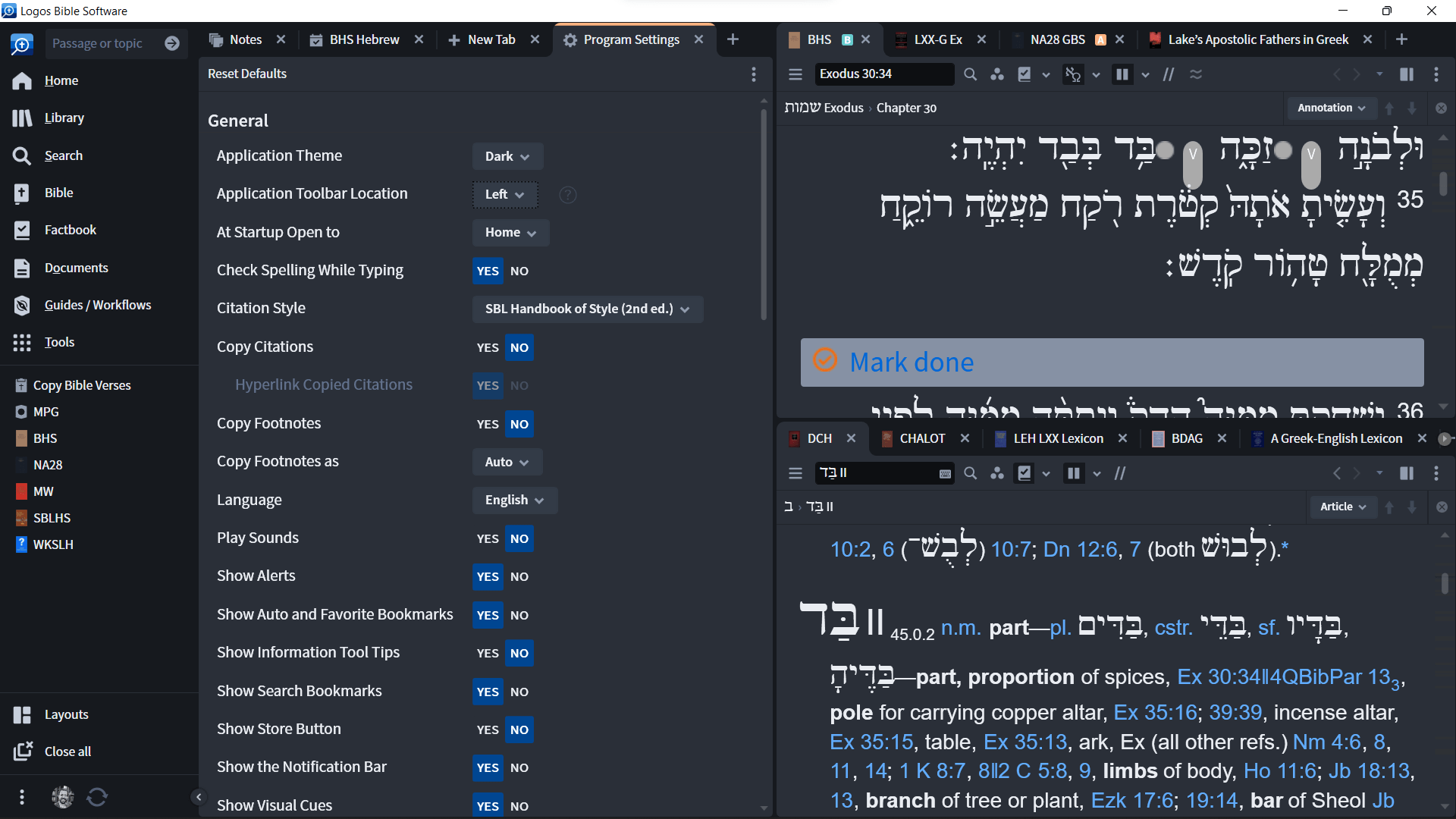
Task: Open the Language English dropdown
Action: coord(515,500)
